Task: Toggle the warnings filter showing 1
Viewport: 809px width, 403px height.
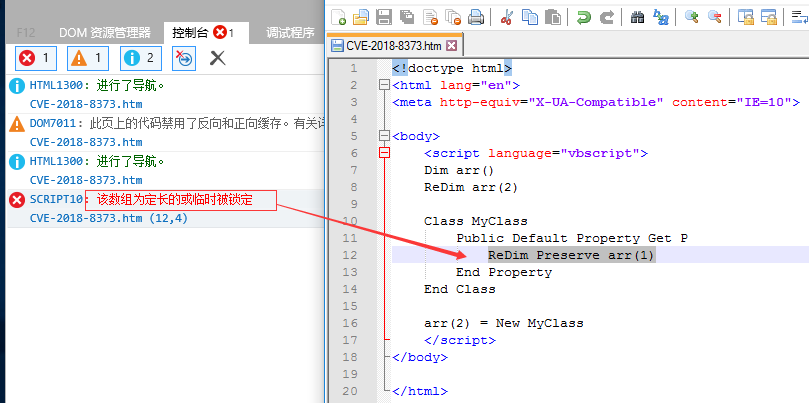Action: coord(88,58)
